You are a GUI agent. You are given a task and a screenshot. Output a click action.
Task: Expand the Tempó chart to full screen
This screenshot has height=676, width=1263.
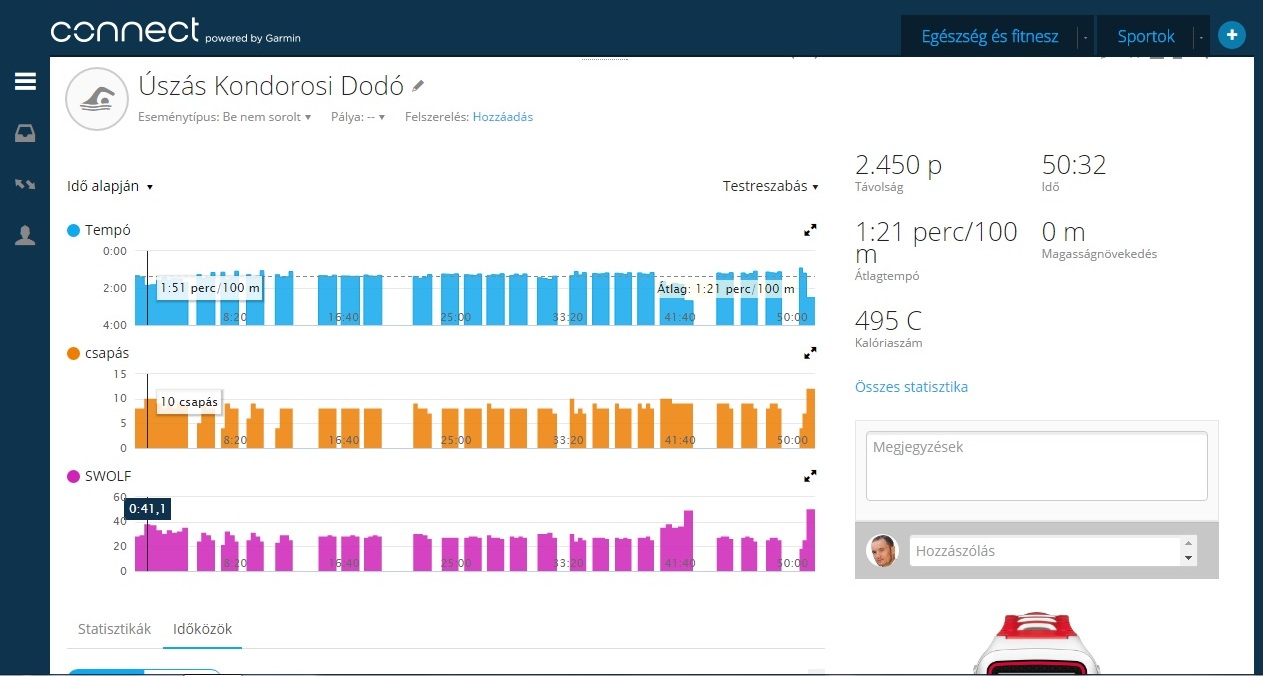[x=810, y=230]
